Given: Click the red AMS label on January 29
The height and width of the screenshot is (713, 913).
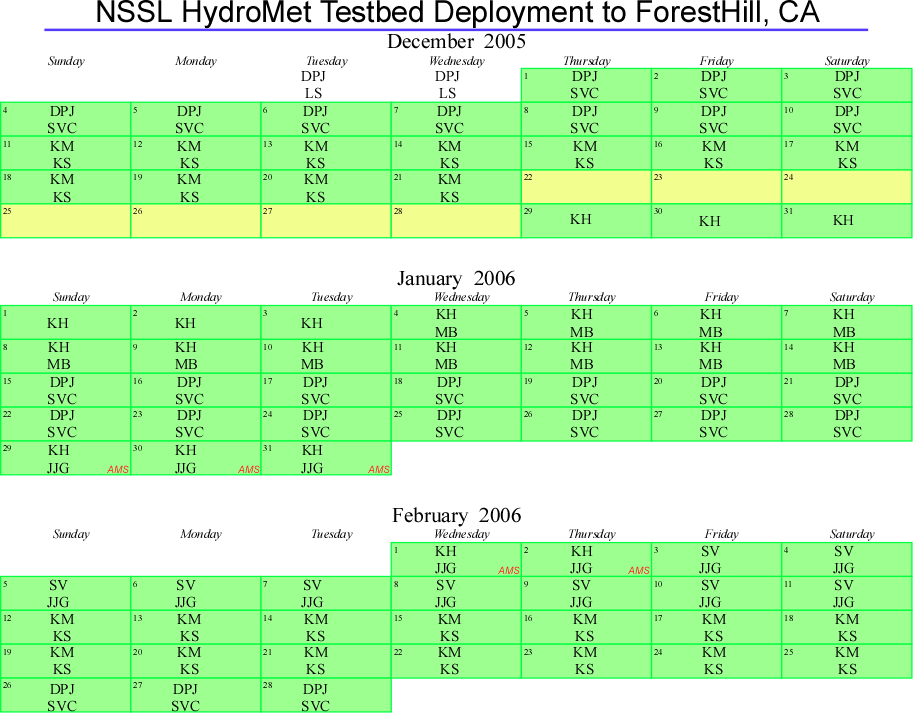Looking at the screenshot, I should pyautogui.click(x=119, y=470).
